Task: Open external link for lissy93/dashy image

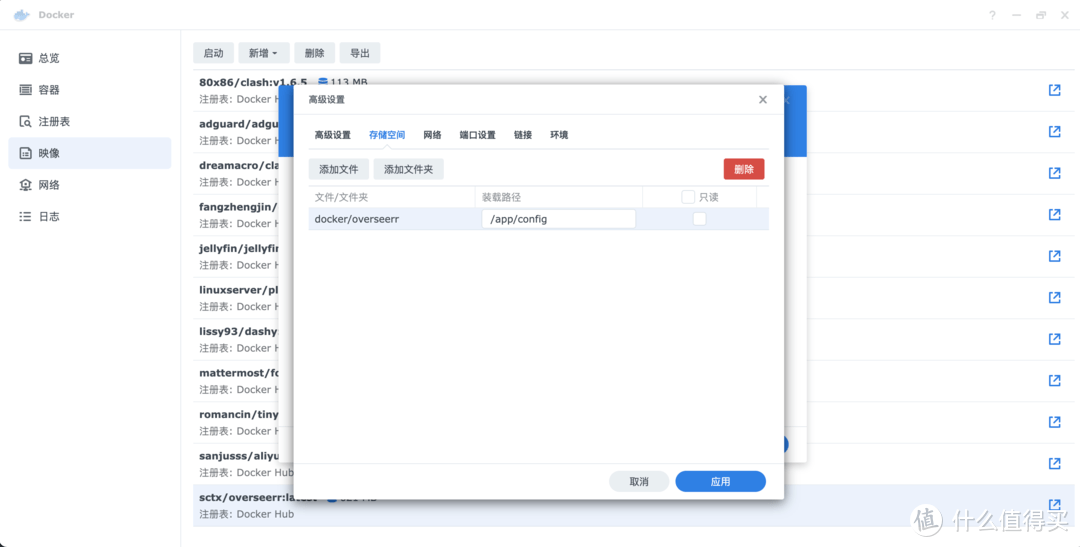Action: click(1055, 339)
